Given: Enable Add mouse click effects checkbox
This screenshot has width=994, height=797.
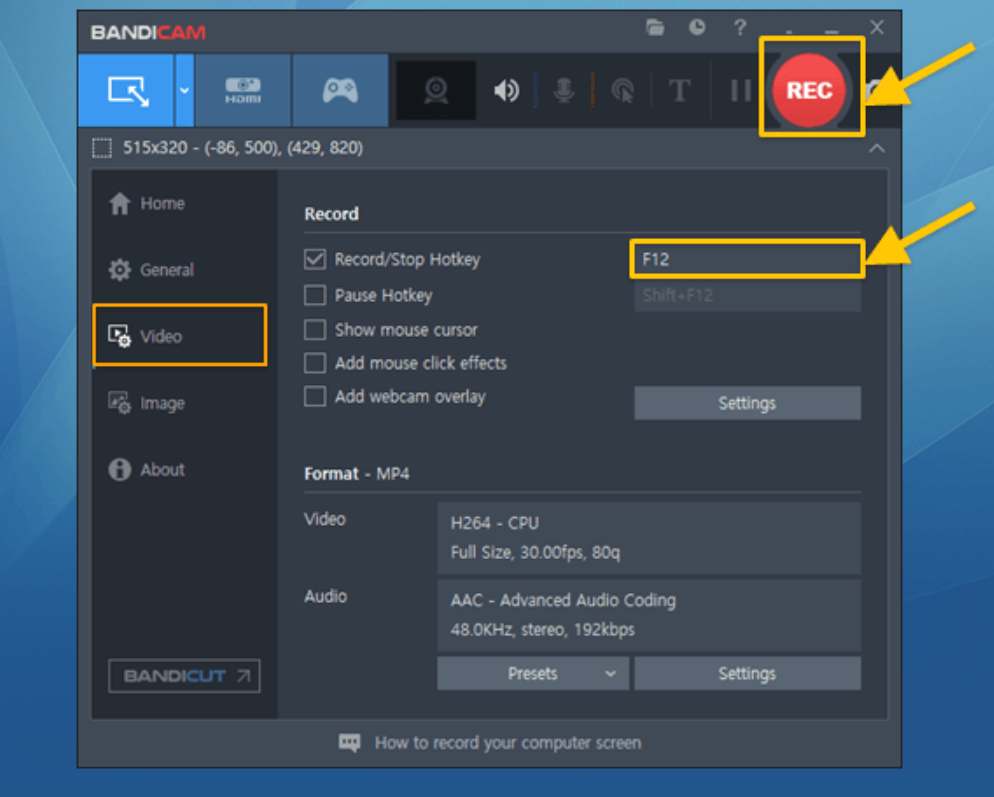Looking at the screenshot, I should click(x=315, y=363).
